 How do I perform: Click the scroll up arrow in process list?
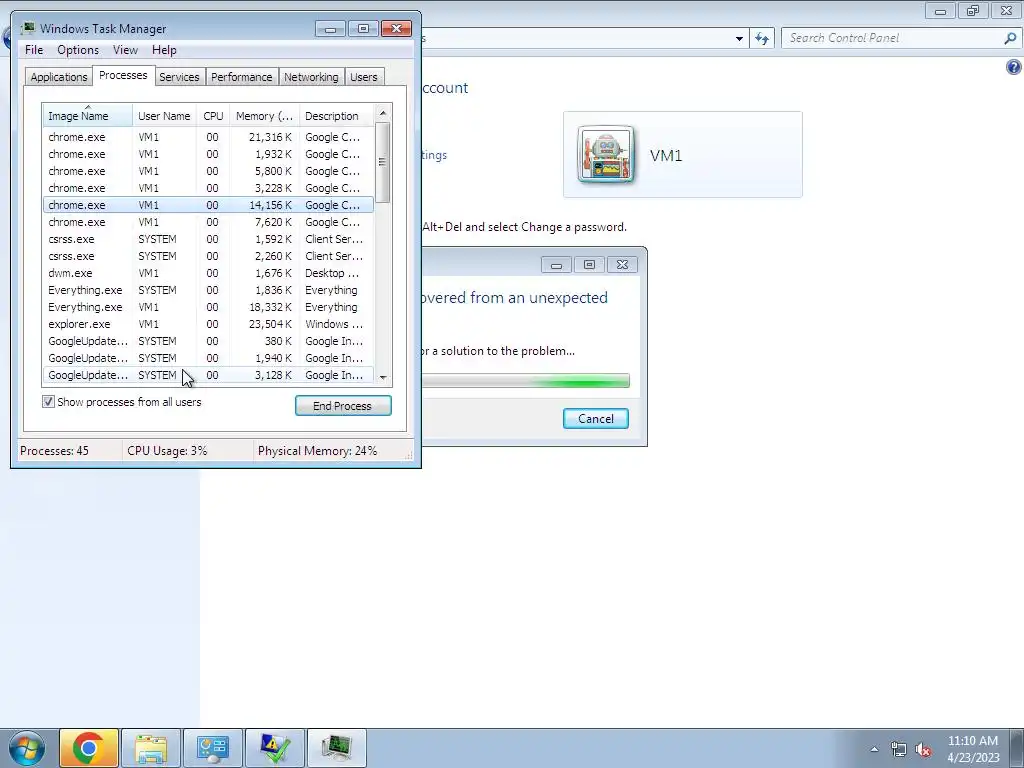click(x=383, y=113)
